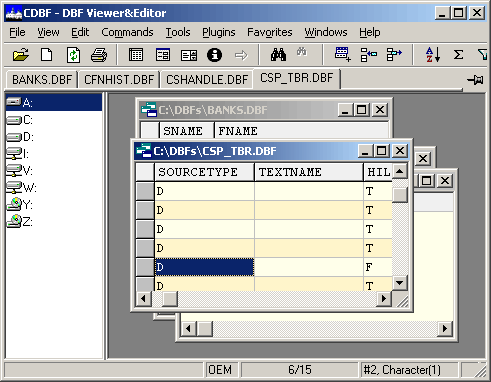Select the CSP_TBR.DBF tab
Viewport: 491px width, 382px height.
pyautogui.click(x=297, y=78)
